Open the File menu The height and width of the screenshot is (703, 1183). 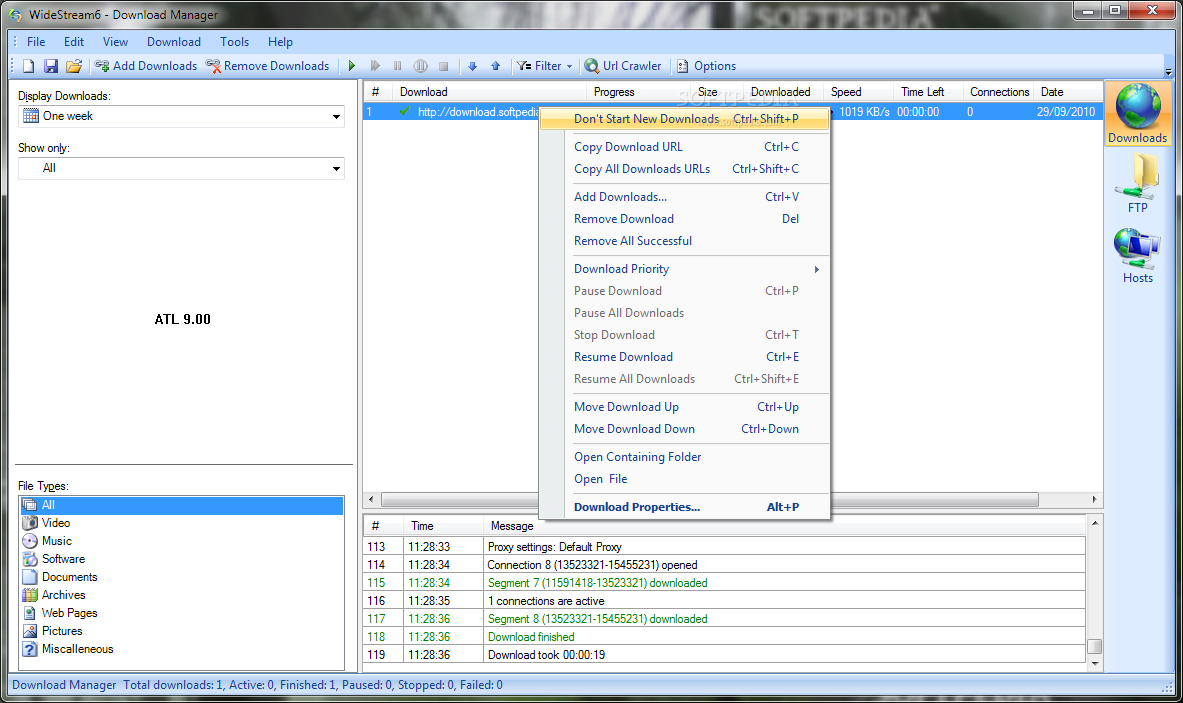point(36,42)
